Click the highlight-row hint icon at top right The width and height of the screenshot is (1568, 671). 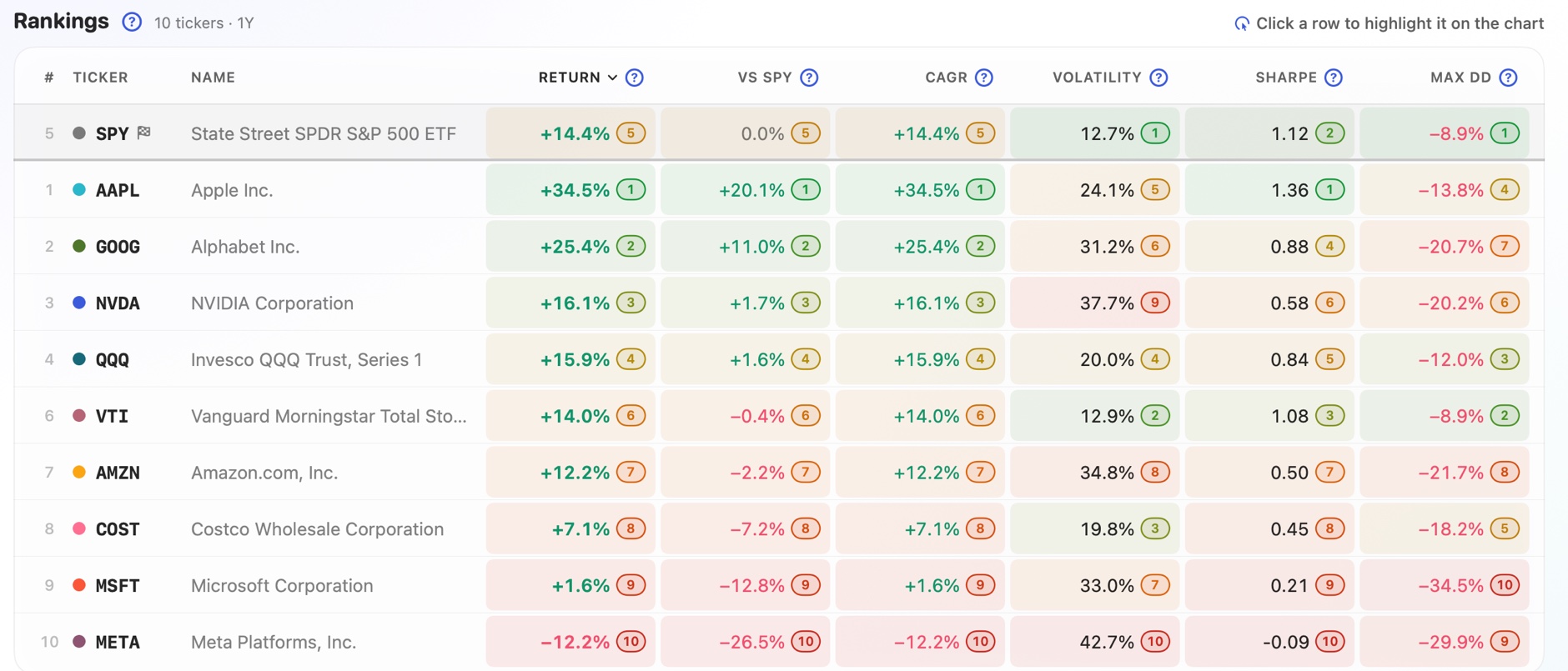click(x=1242, y=23)
